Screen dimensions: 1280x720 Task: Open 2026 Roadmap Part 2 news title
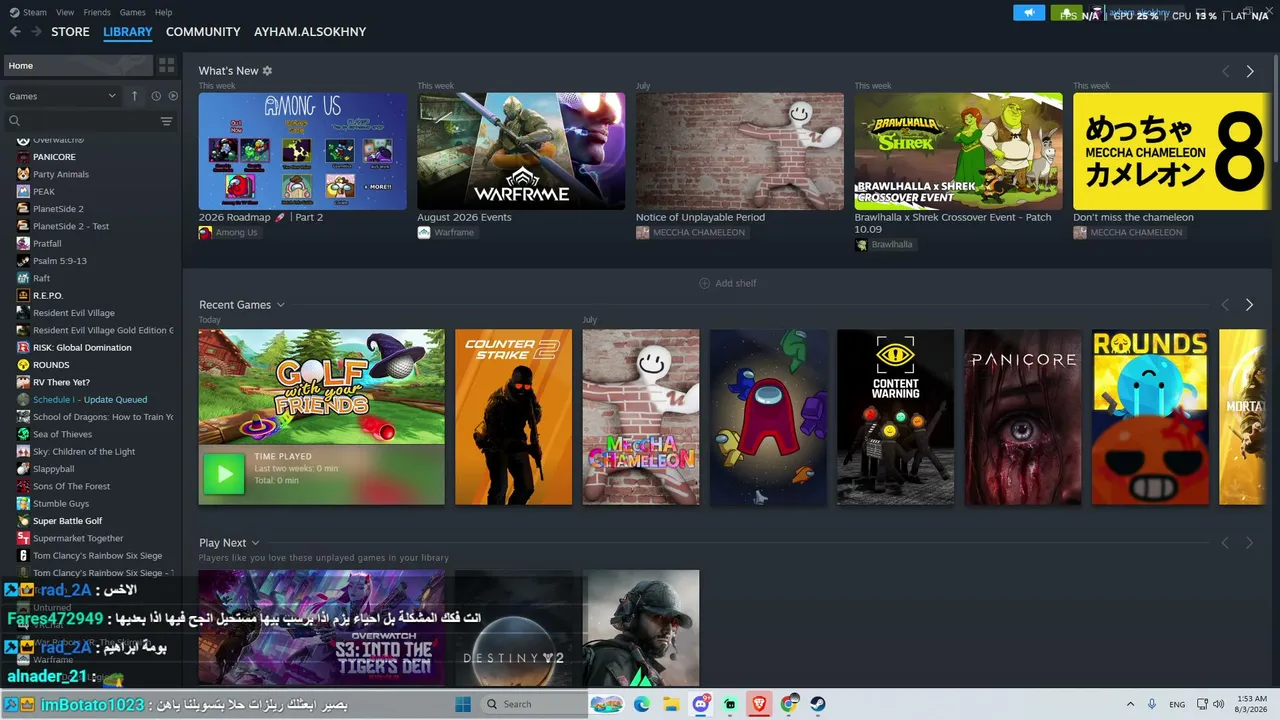[261, 217]
